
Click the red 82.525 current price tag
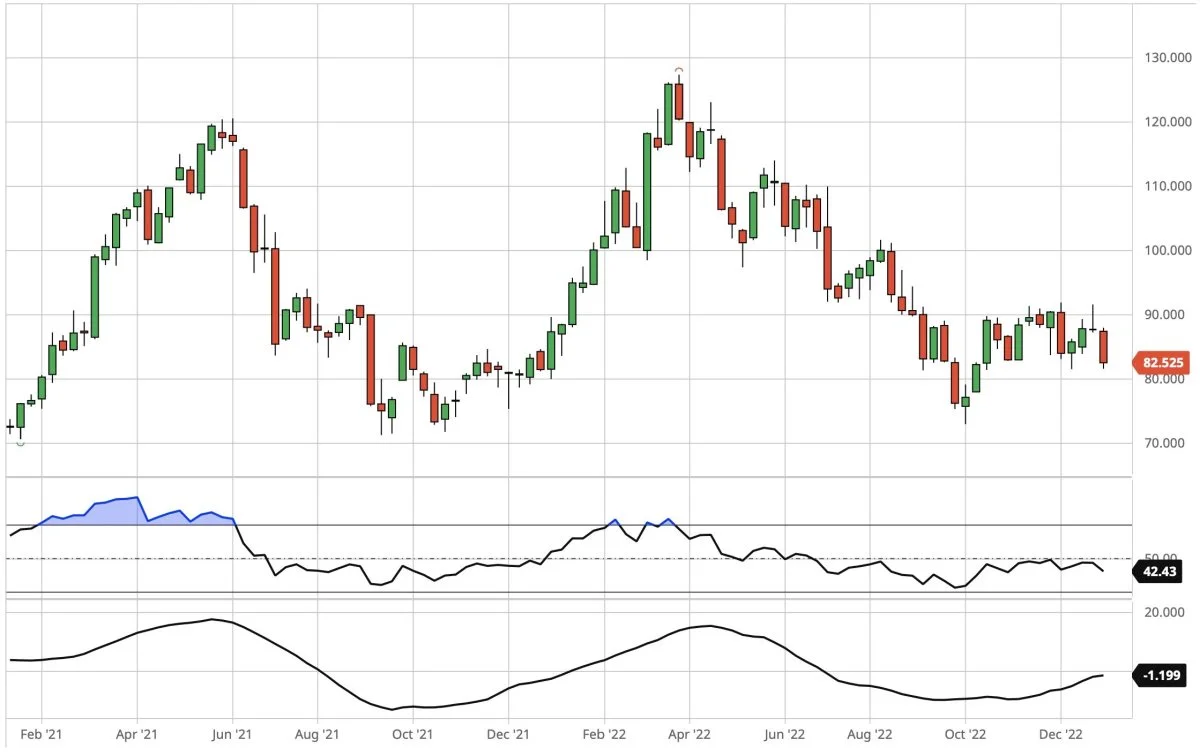(x=1160, y=363)
